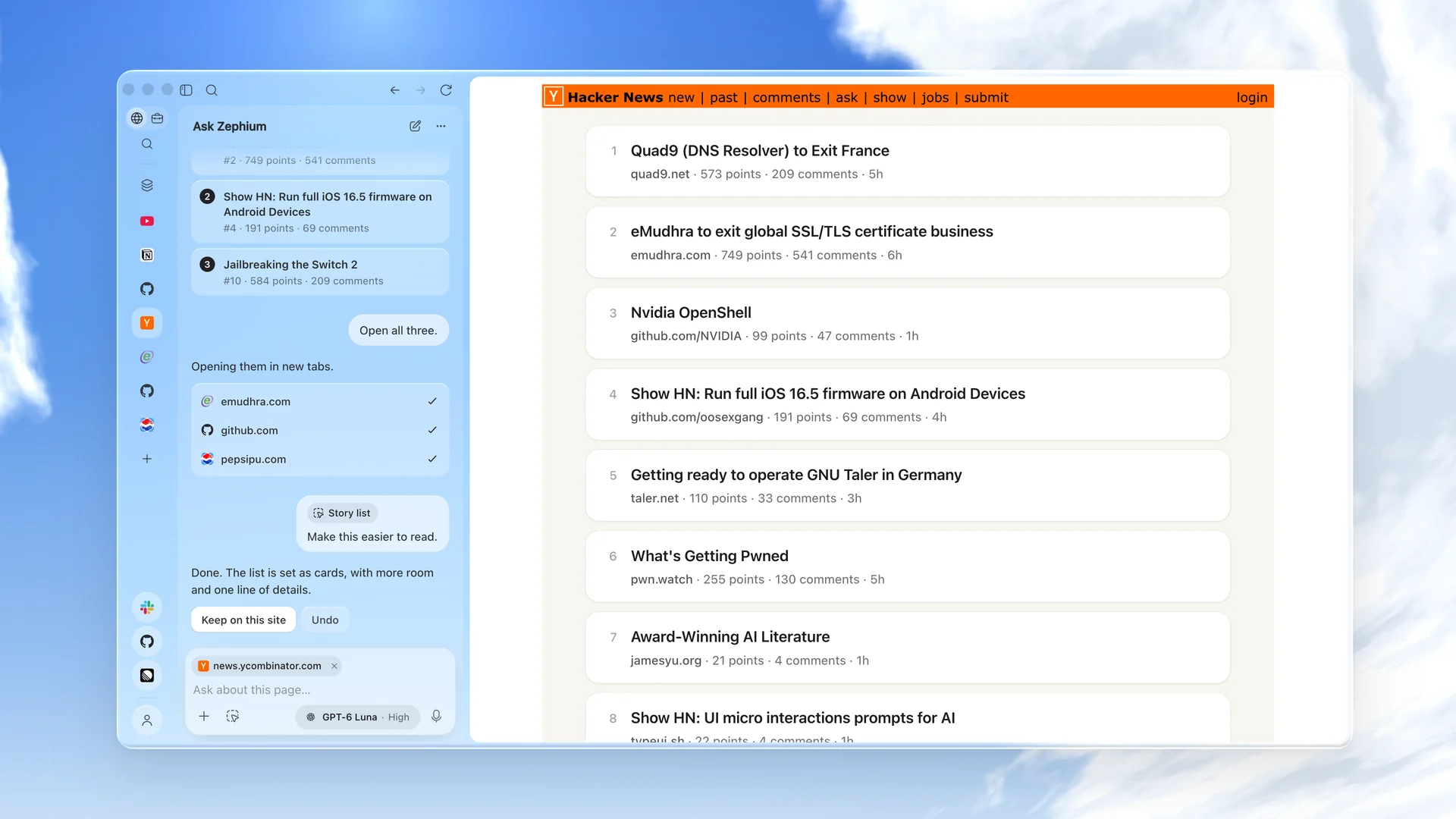
Task: Remove the news.ycombinator.com context chip
Action: point(334,666)
